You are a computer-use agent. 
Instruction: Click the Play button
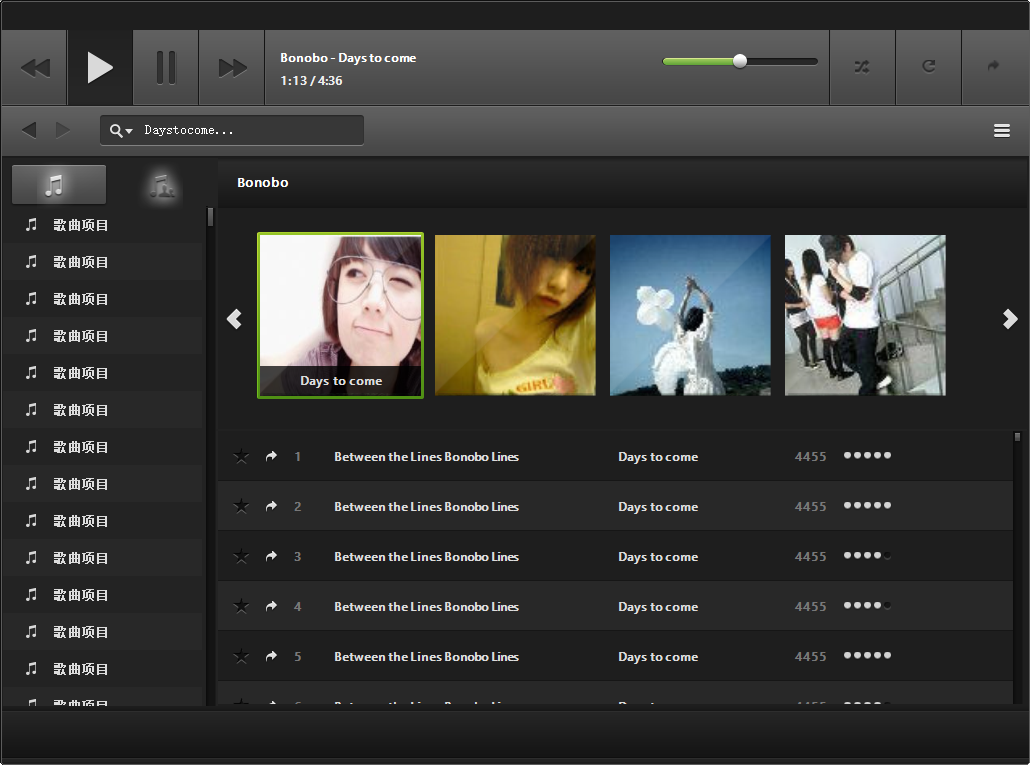click(x=101, y=68)
